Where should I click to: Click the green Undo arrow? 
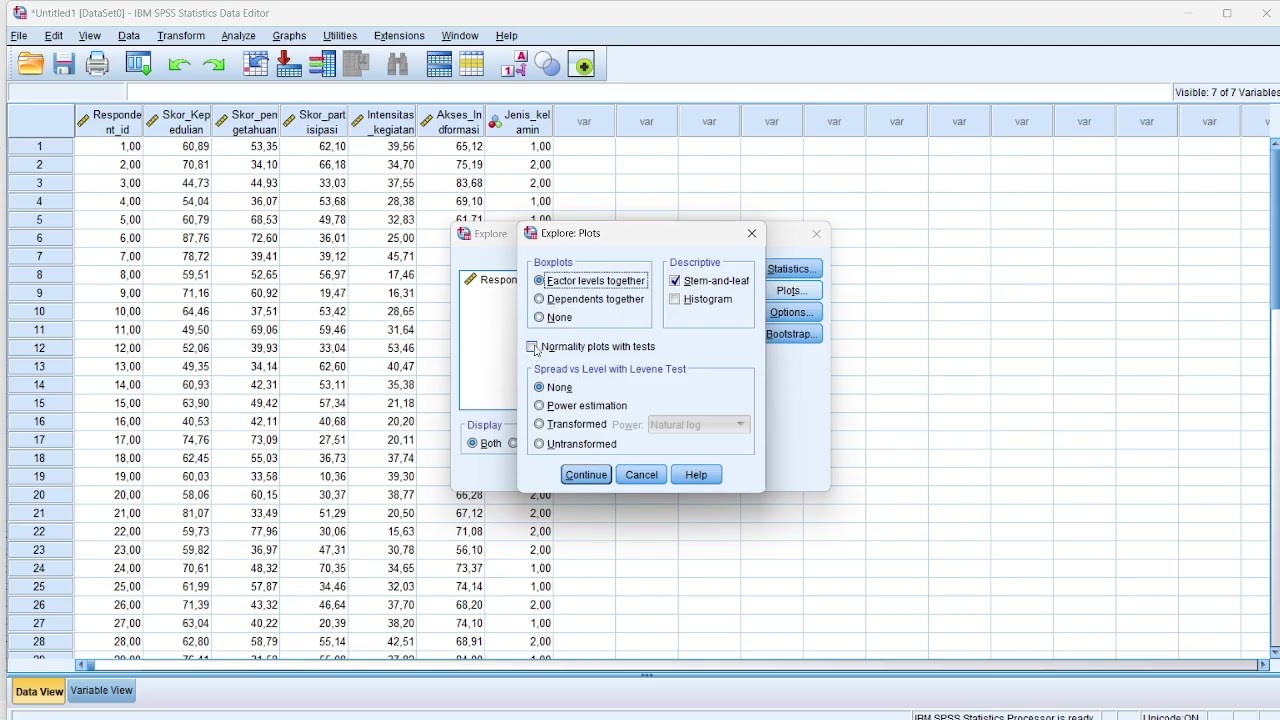pos(180,65)
